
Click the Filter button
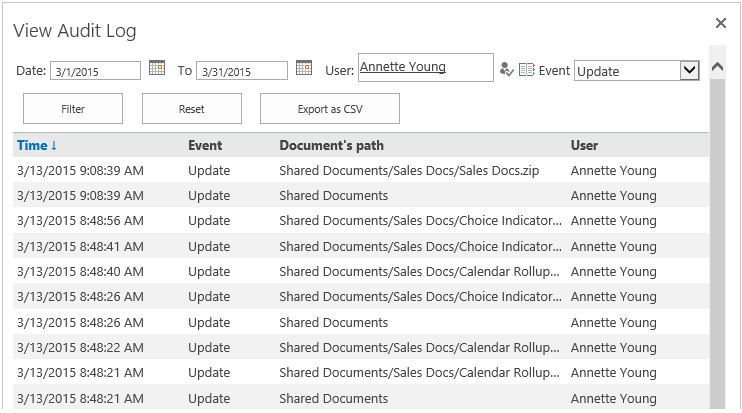coord(73,109)
